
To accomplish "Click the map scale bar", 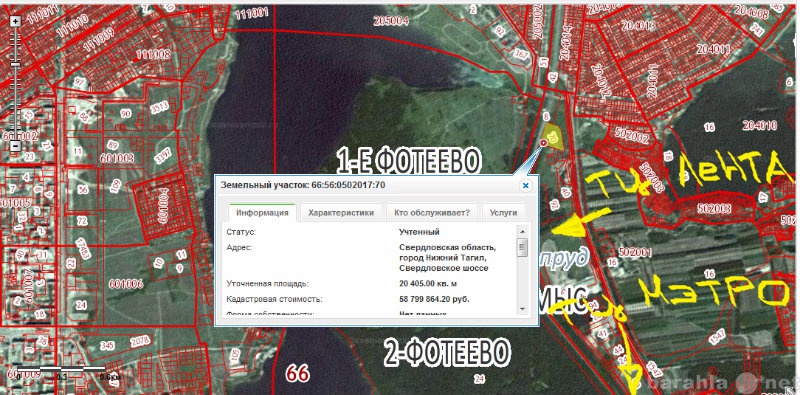I will pyautogui.click(x=60, y=372).
